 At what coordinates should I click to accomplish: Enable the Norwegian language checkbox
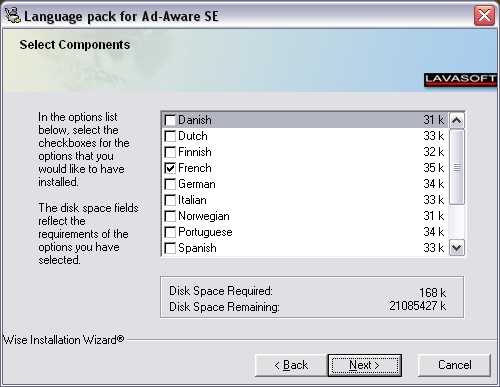[170, 216]
